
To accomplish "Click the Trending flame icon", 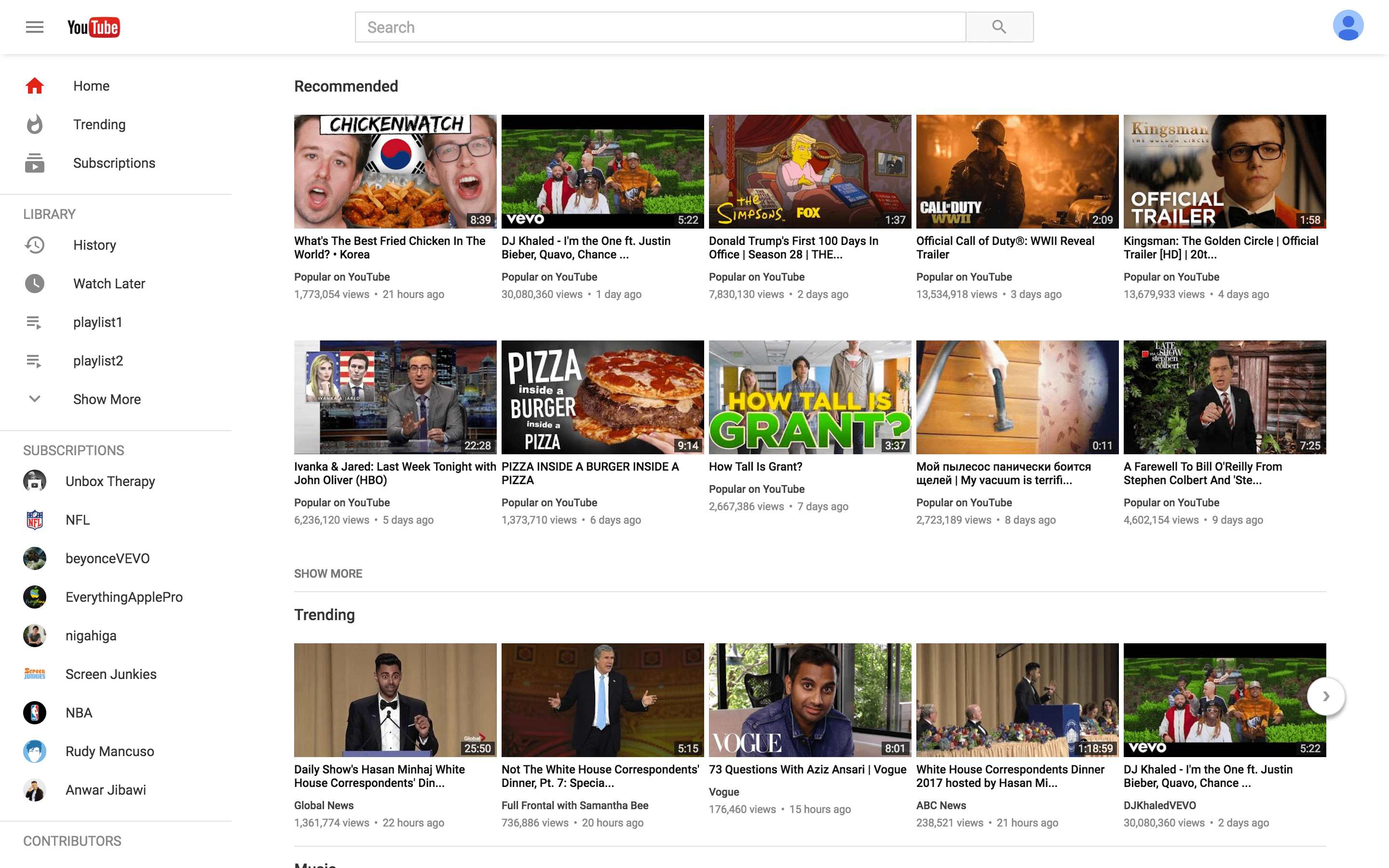I will [34, 124].
